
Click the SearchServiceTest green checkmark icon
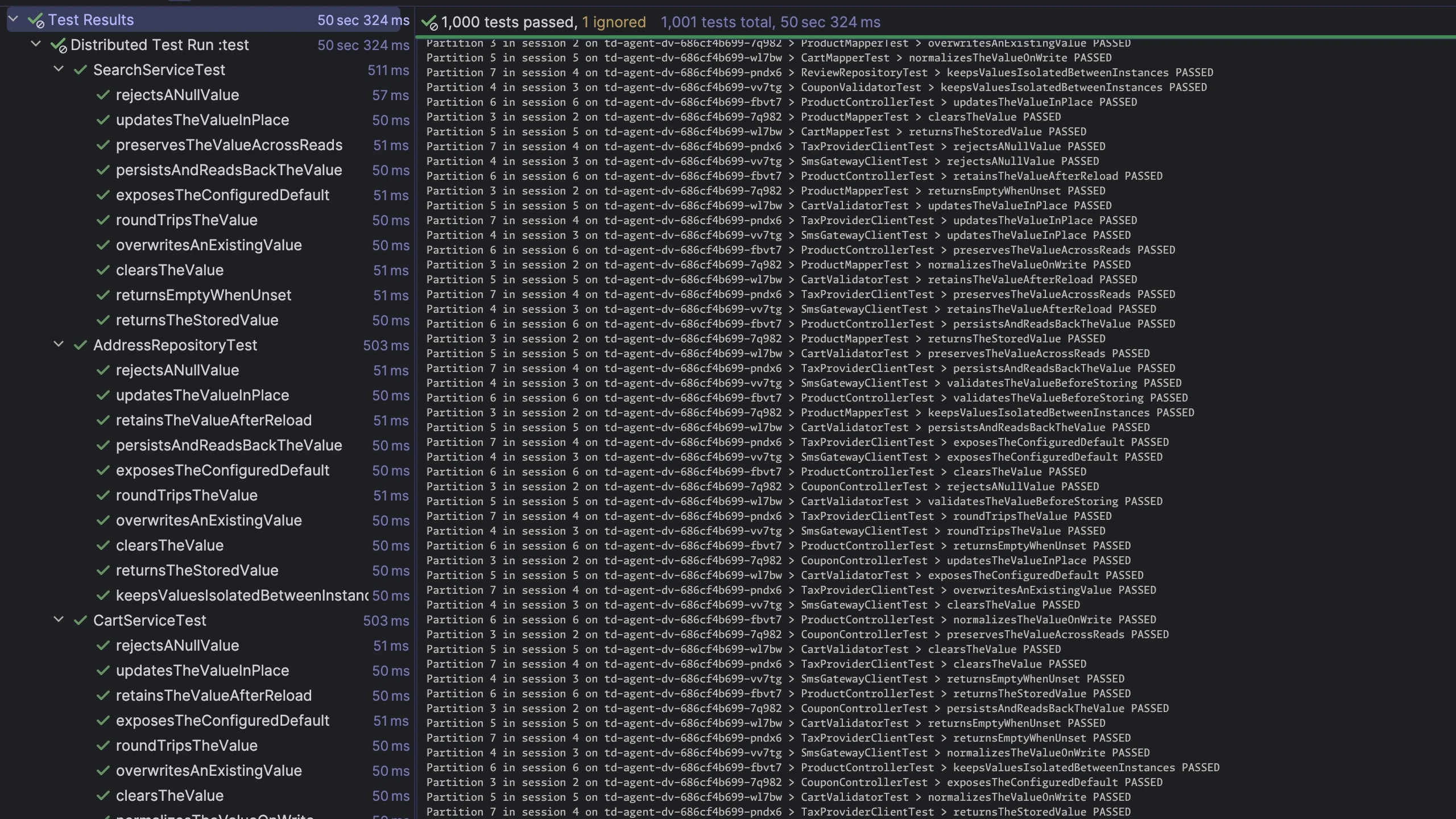point(80,70)
